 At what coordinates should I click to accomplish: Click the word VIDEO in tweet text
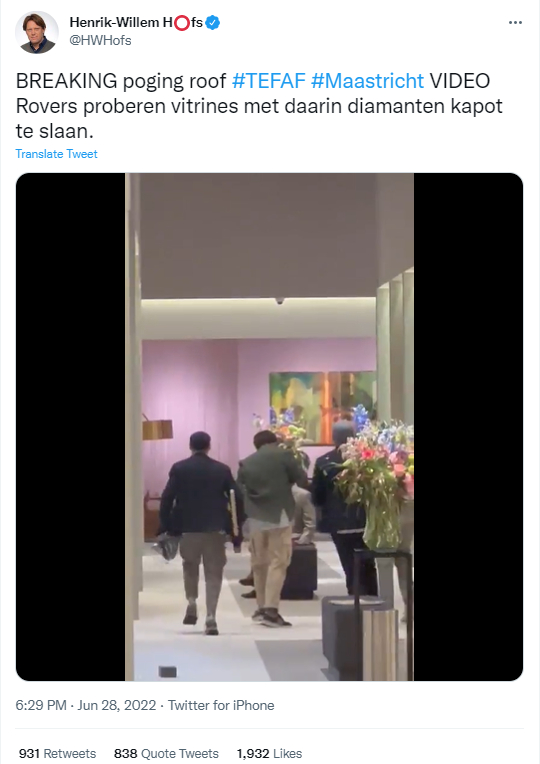(x=460, y=81)
